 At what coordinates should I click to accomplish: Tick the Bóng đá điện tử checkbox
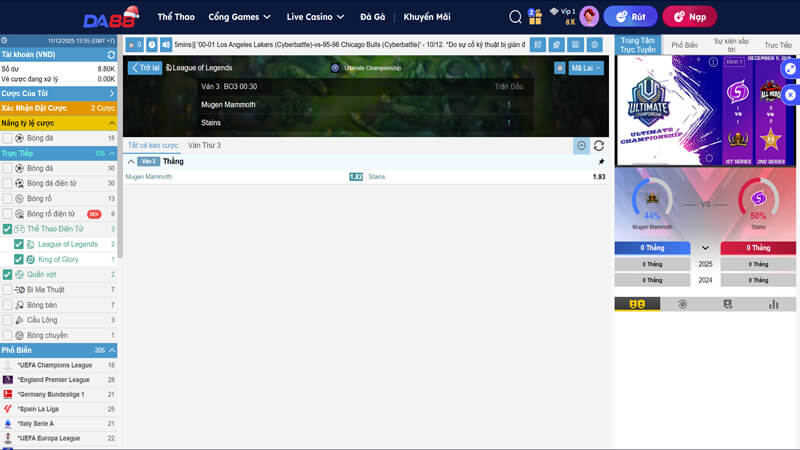(x=7, y=183)
